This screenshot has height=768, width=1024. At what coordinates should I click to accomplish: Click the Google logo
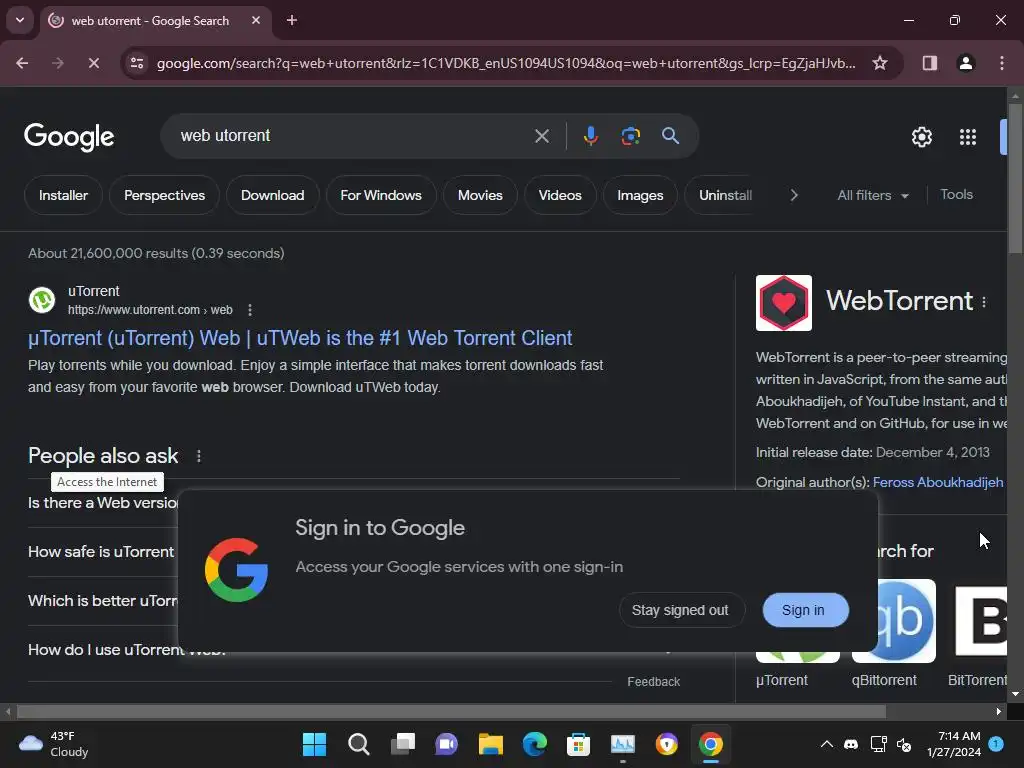pyautogui.click(x=69, y=137)
